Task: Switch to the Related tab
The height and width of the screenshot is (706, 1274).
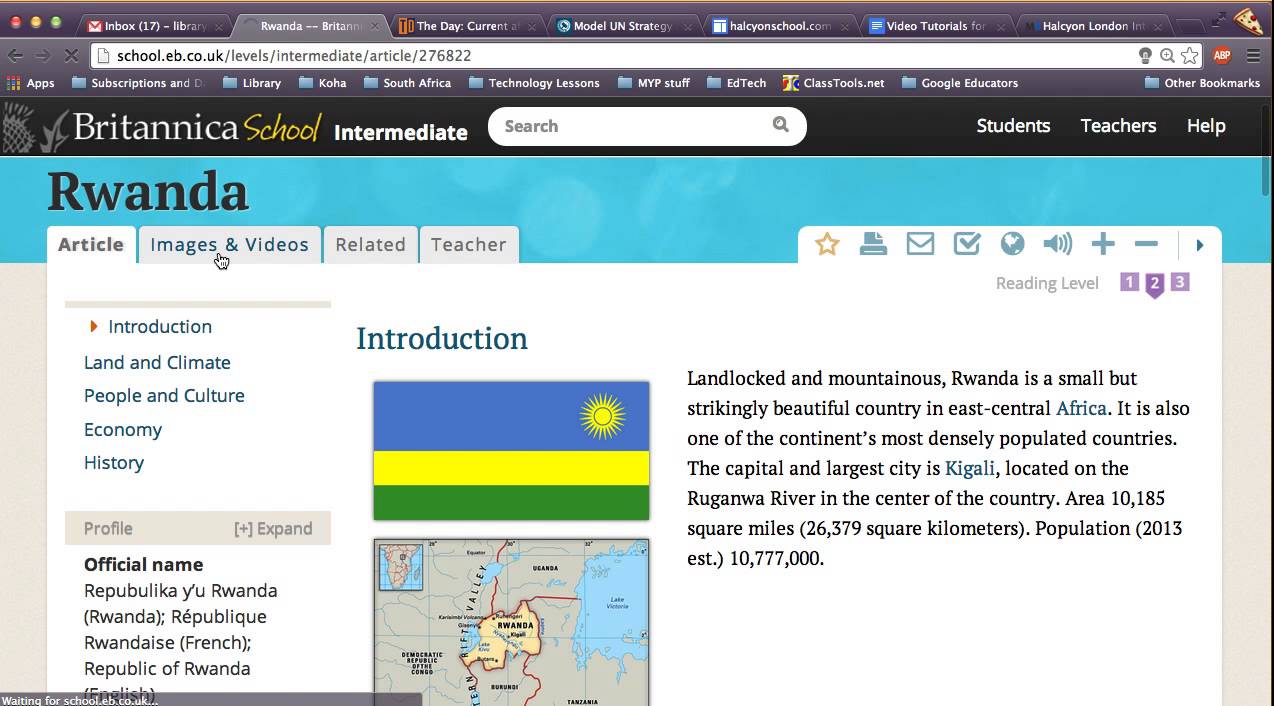Action: click(x=370, y=244)
